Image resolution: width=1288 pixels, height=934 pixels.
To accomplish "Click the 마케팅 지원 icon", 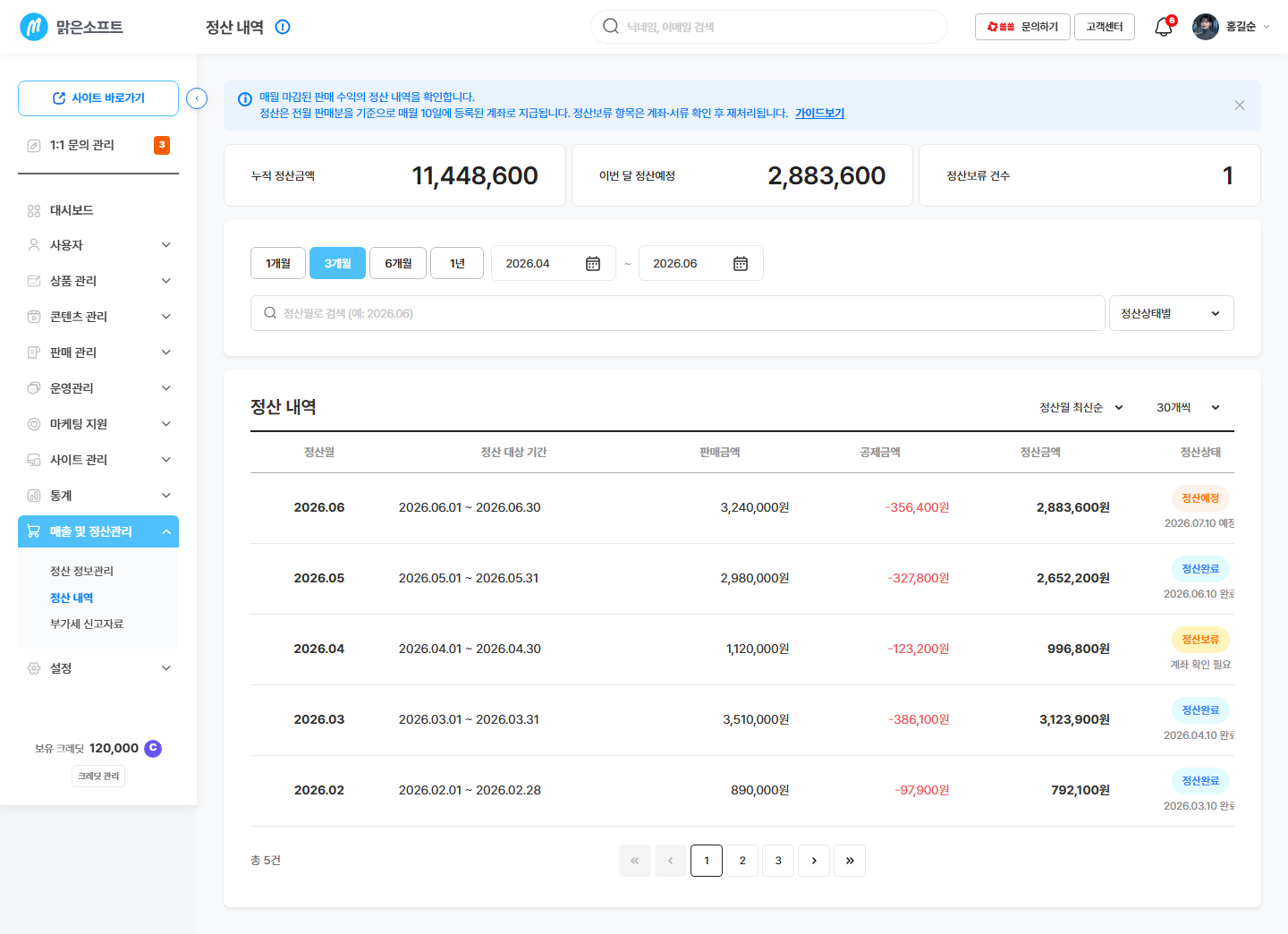I will click(x=34, y=424).
